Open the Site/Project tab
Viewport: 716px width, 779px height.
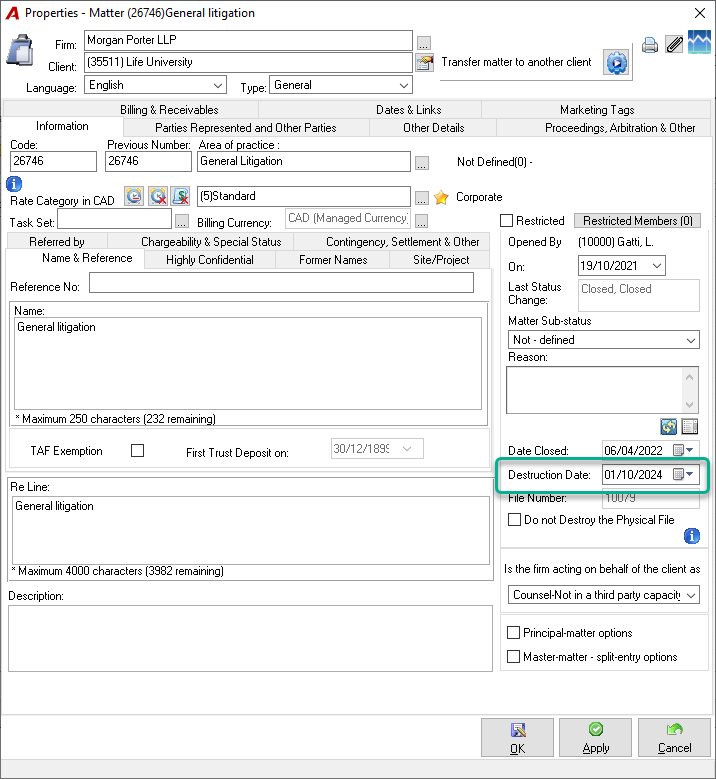coord(441,260)
